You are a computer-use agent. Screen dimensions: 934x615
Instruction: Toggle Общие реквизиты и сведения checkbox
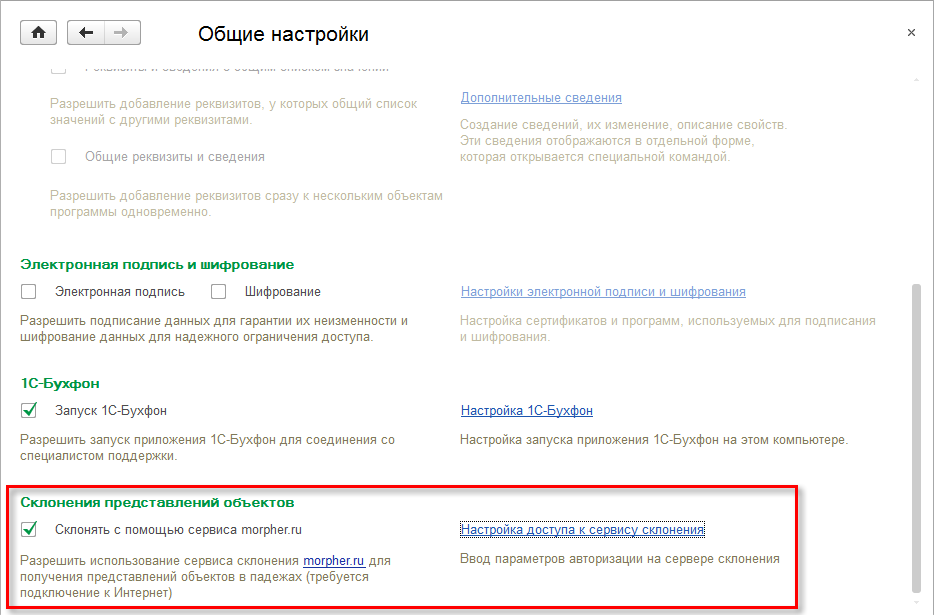[58, 157]
